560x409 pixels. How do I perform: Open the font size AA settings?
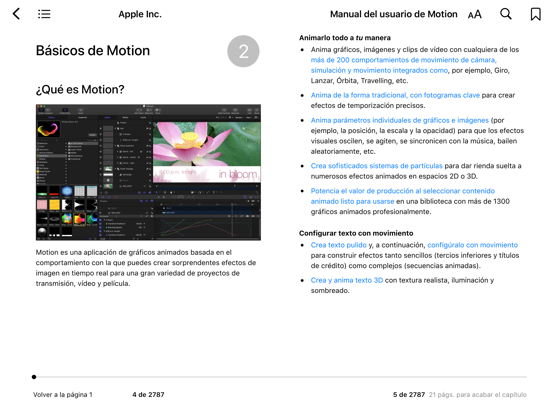click(x=475, y=14)
